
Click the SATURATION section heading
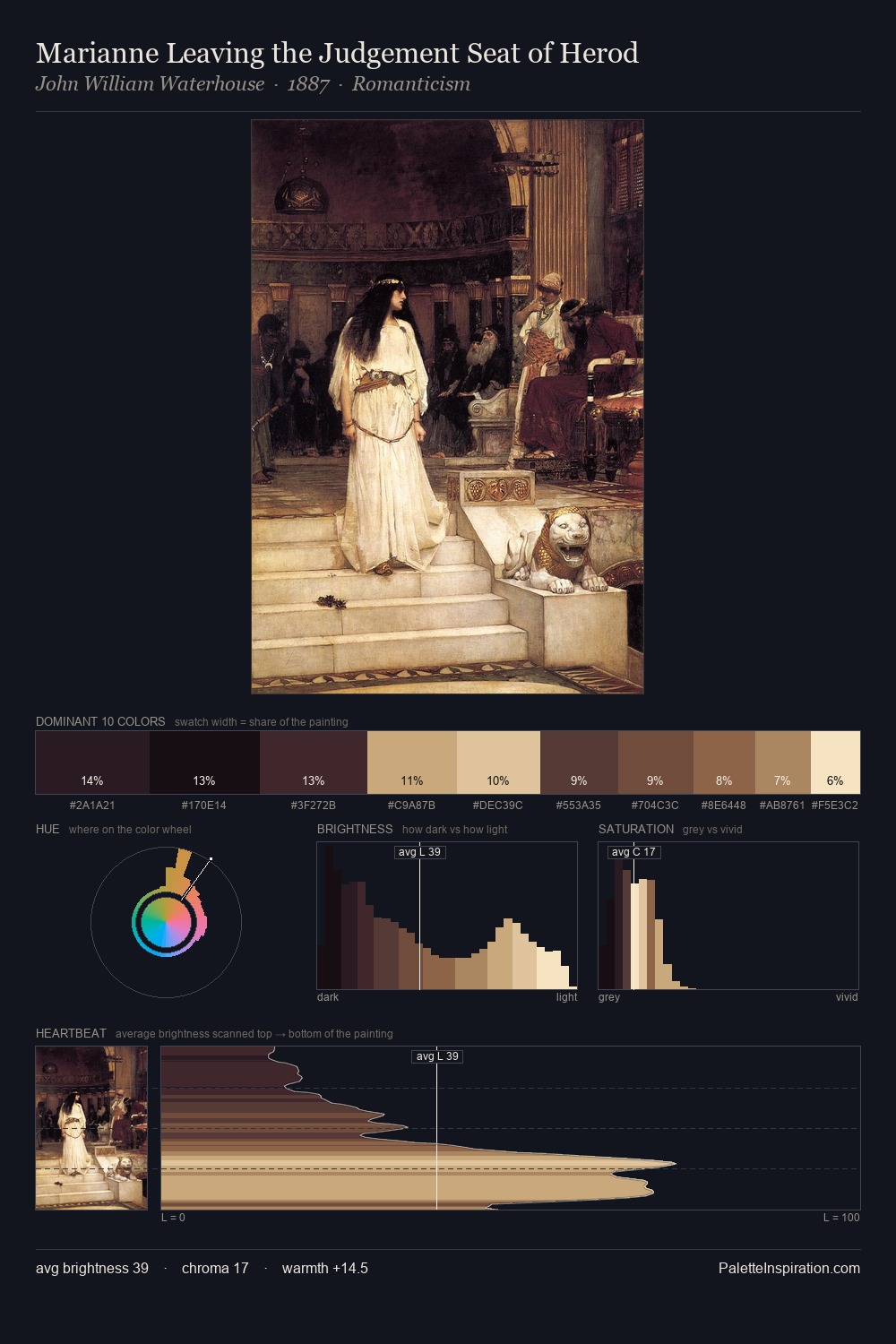pos(636,829)
